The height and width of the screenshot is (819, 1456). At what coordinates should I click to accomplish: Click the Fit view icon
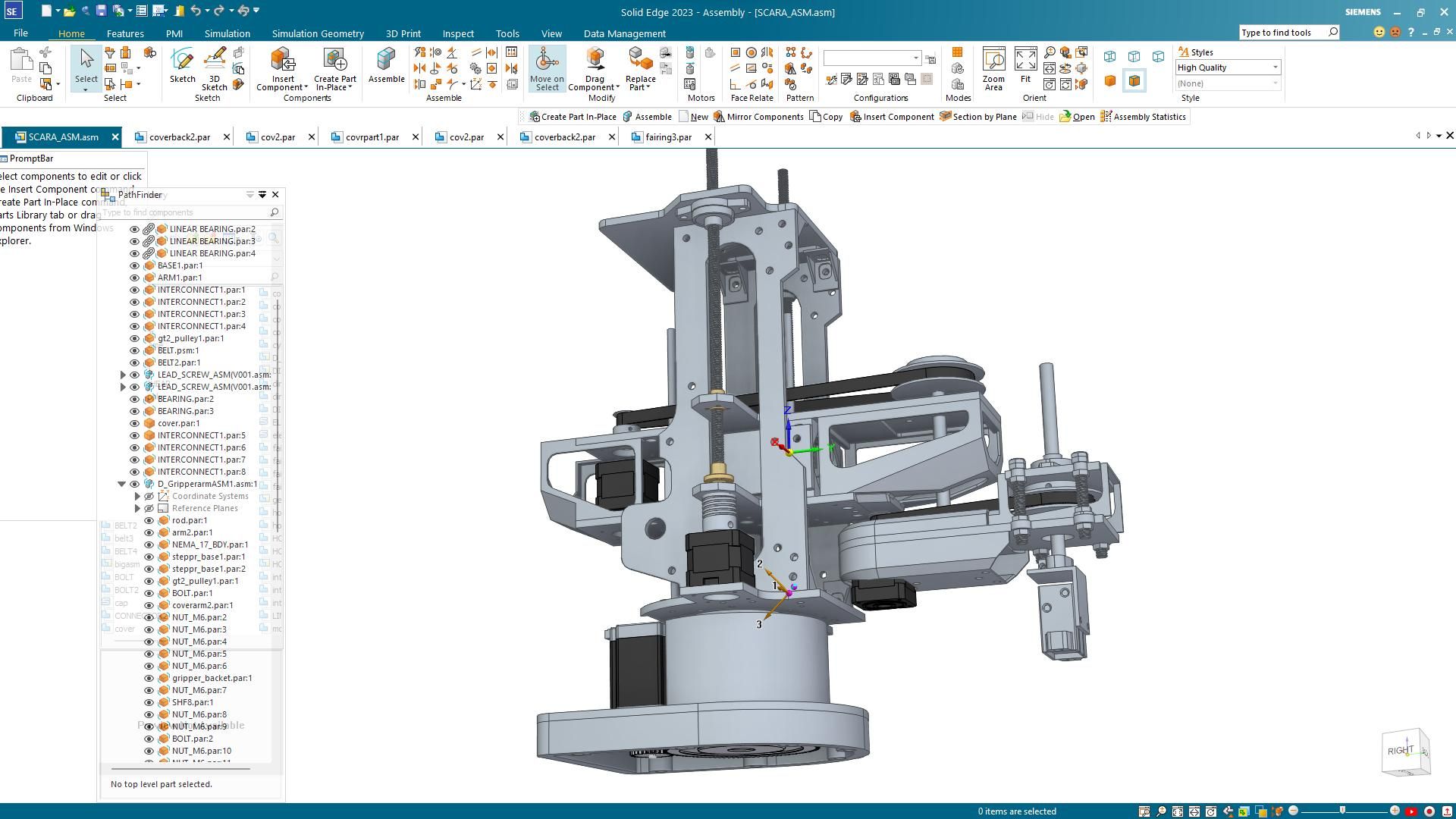coord(1025,61)
